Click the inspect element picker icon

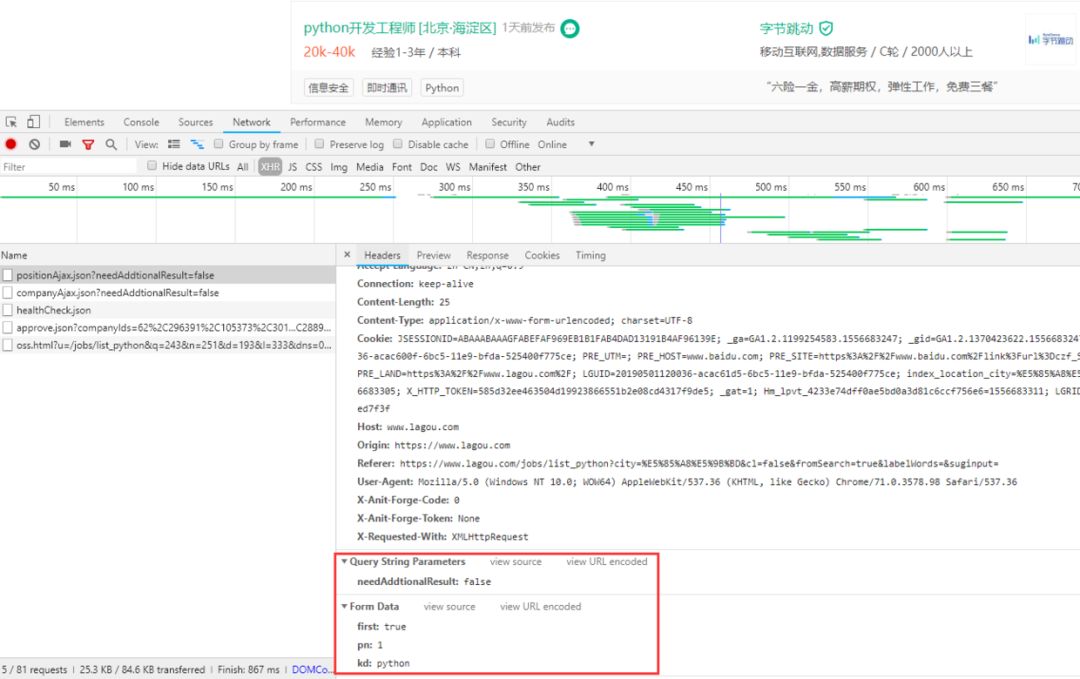11,122
